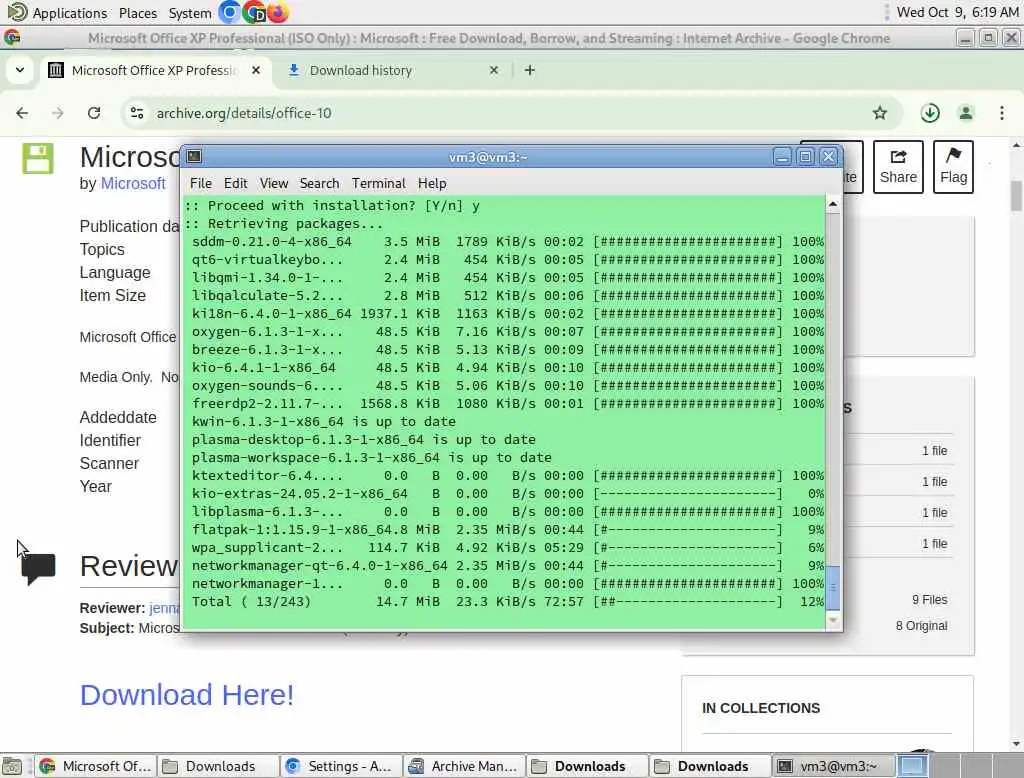Launch Firefox from the top panel
The image size is (1024, 778).
tap(277, 12)
